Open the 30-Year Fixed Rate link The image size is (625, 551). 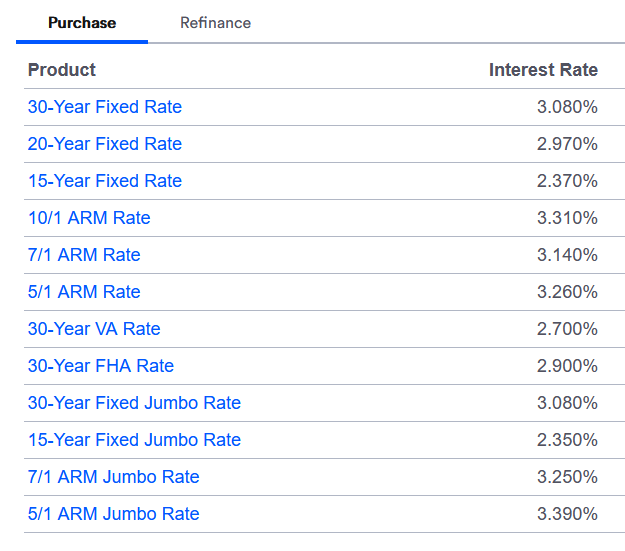click(105, 107)
